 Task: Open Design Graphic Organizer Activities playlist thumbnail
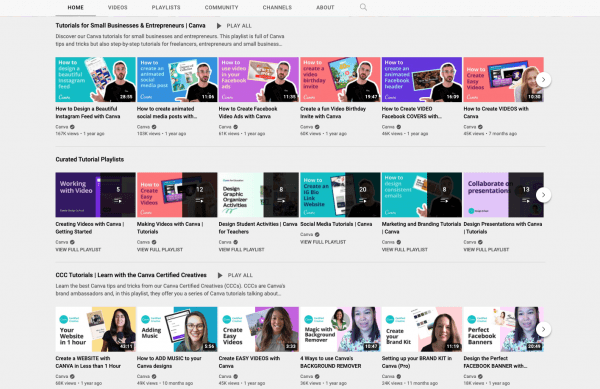258,195
